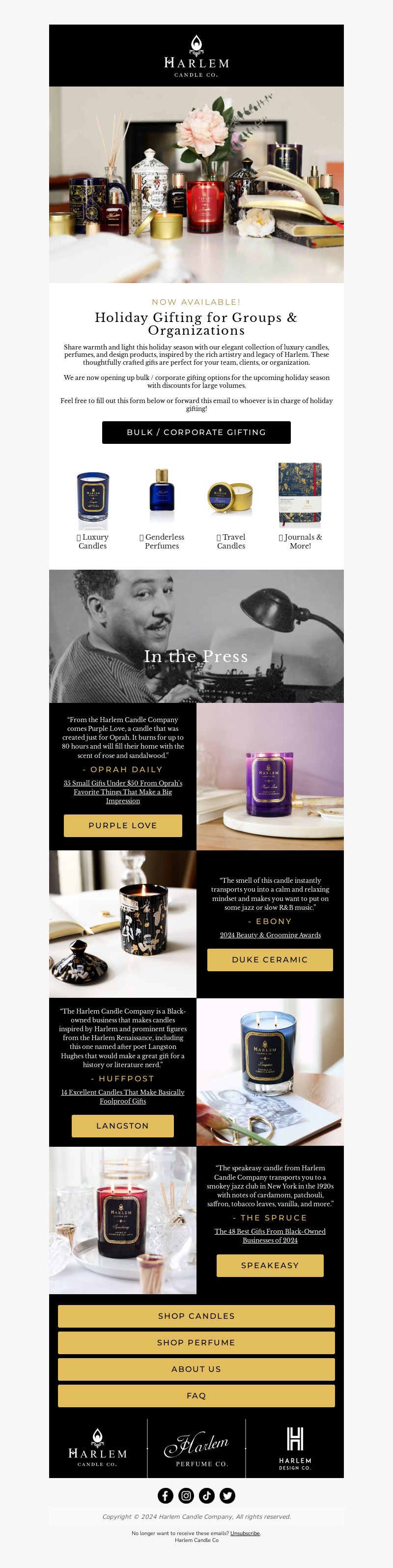Click the Bulk / Corporate Gifting button
The width and height of the screenshot is (393, 1568).
196,432
